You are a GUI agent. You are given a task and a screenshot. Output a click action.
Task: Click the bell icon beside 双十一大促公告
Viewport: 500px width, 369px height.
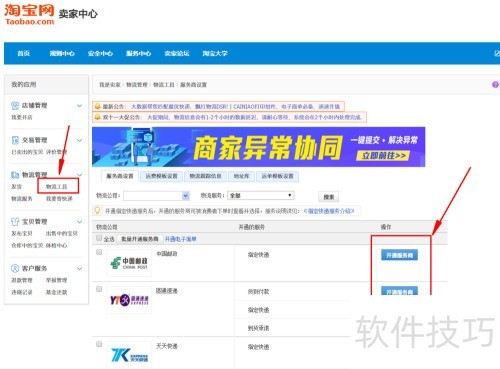98,117
